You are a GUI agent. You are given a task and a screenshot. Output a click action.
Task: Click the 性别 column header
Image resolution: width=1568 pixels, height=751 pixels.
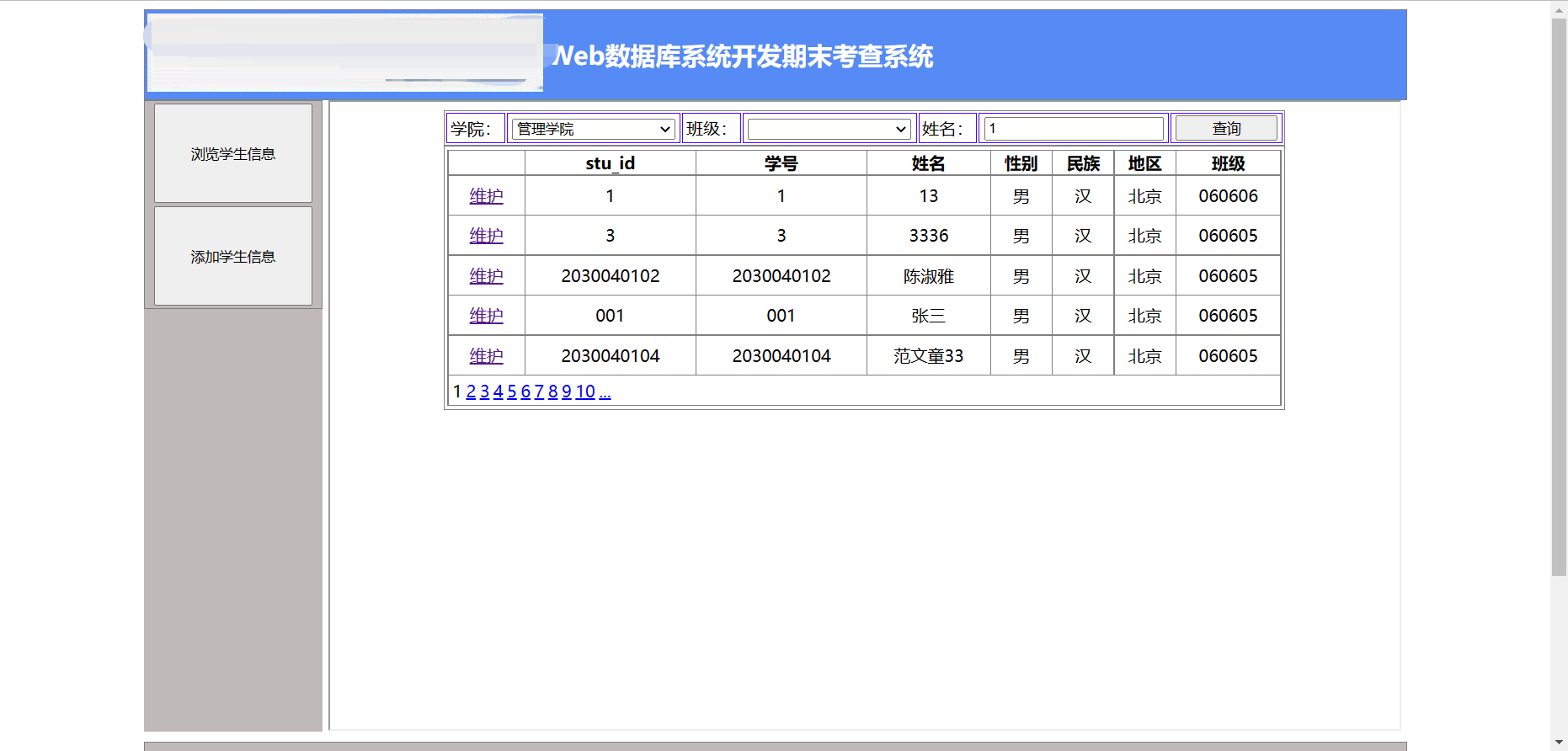(x=1021, y=163)
